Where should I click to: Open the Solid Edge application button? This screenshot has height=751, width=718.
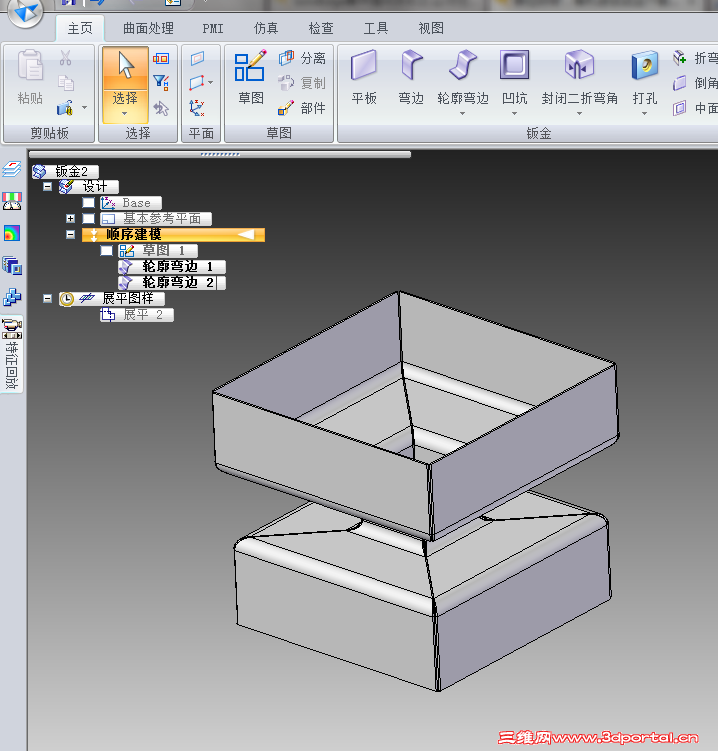[25, 12]
